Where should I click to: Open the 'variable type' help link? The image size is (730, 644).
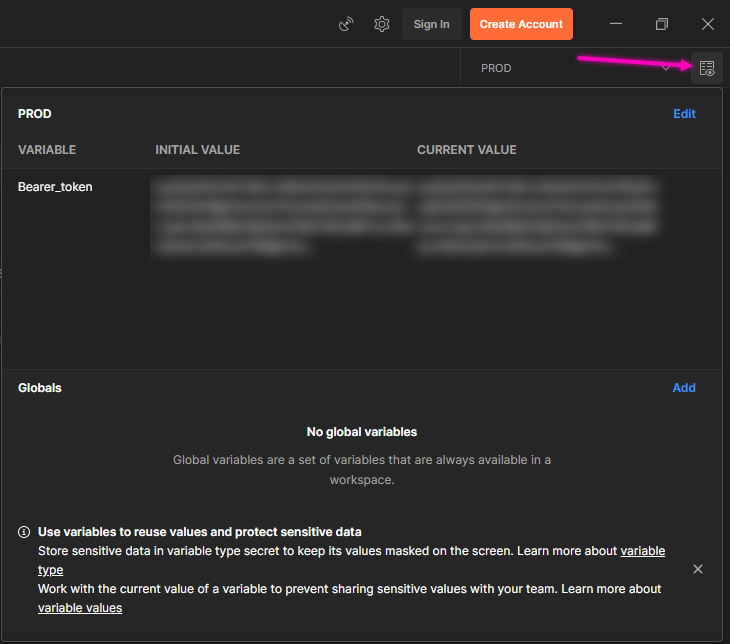[x=642, y=551]
